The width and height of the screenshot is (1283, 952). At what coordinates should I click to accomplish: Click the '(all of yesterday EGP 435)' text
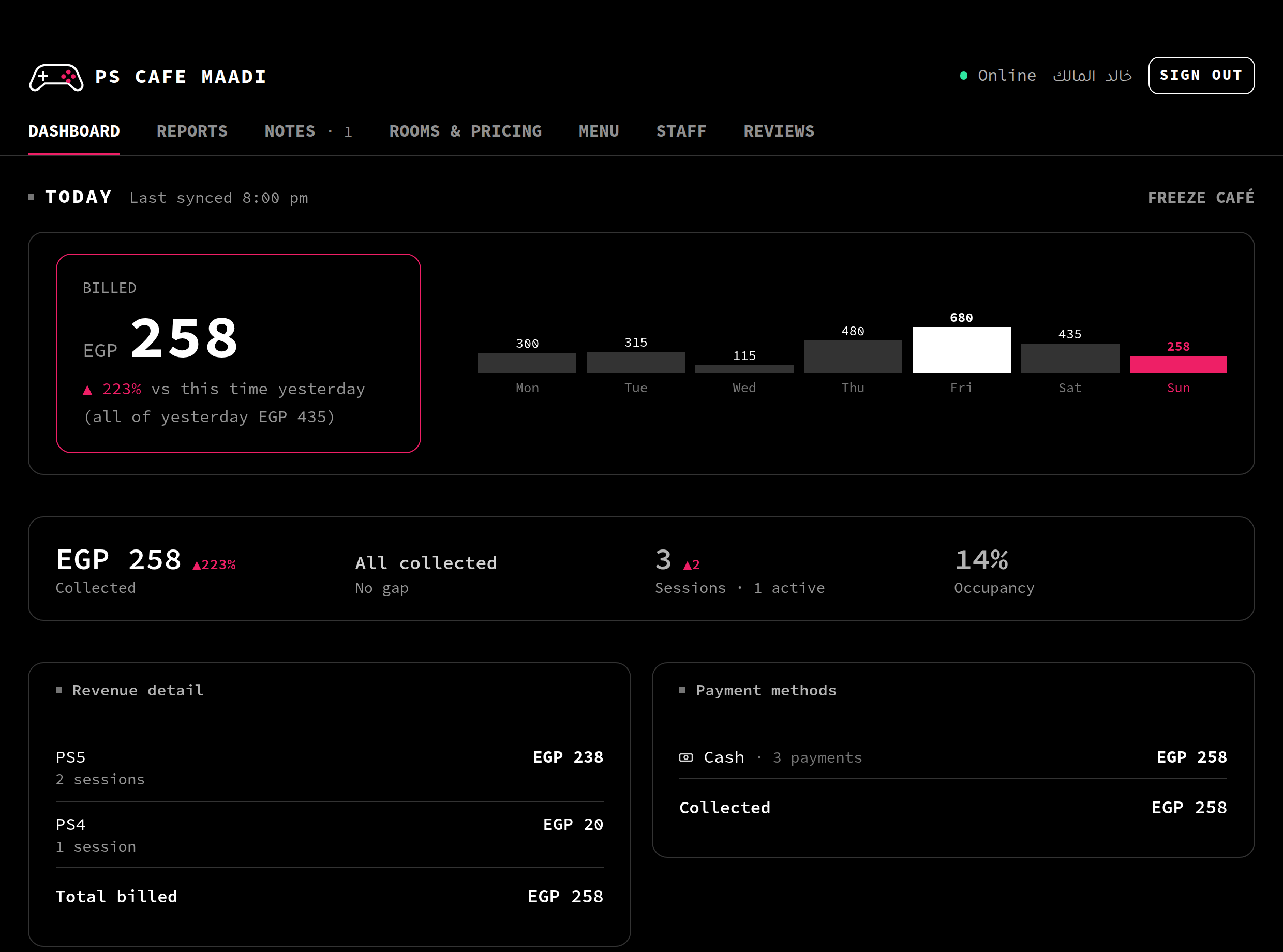[210, 416]
